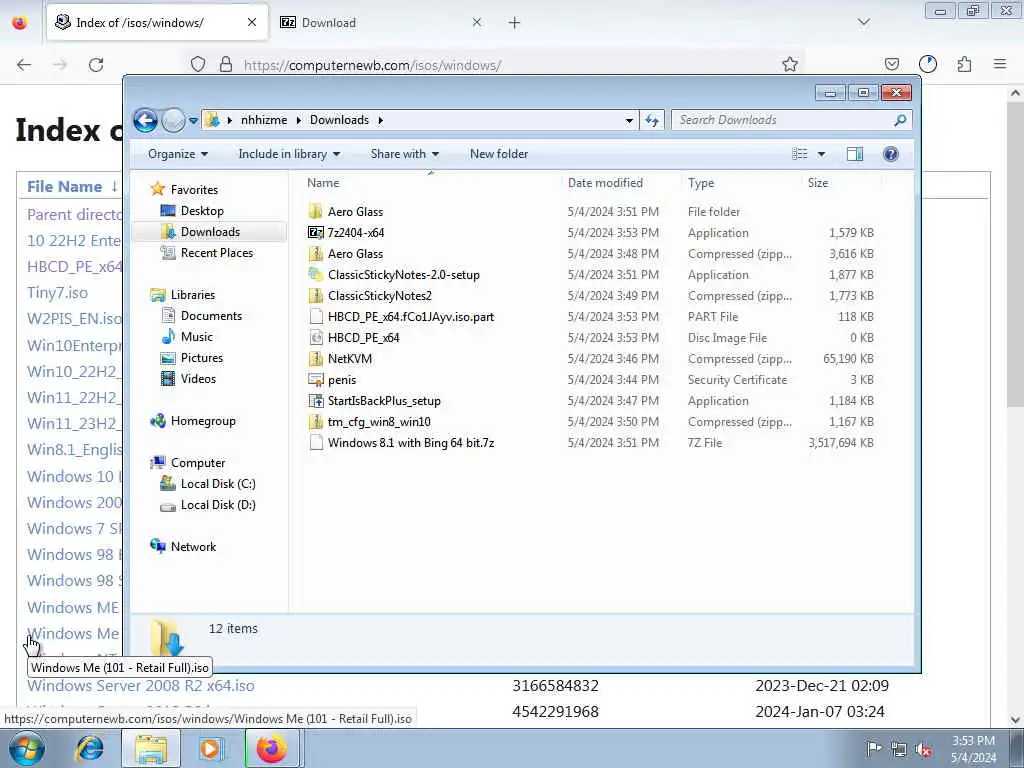Screen dimensions: 1024x768
Task: Select Libraries in the navigation pane
Action: click(193, 295)
